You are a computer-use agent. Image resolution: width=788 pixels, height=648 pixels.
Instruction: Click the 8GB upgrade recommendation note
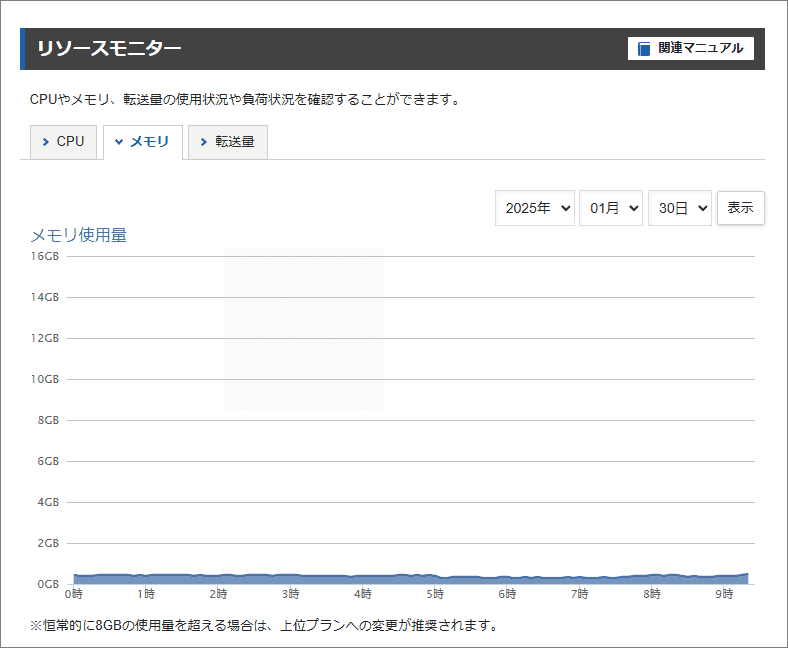264,625
